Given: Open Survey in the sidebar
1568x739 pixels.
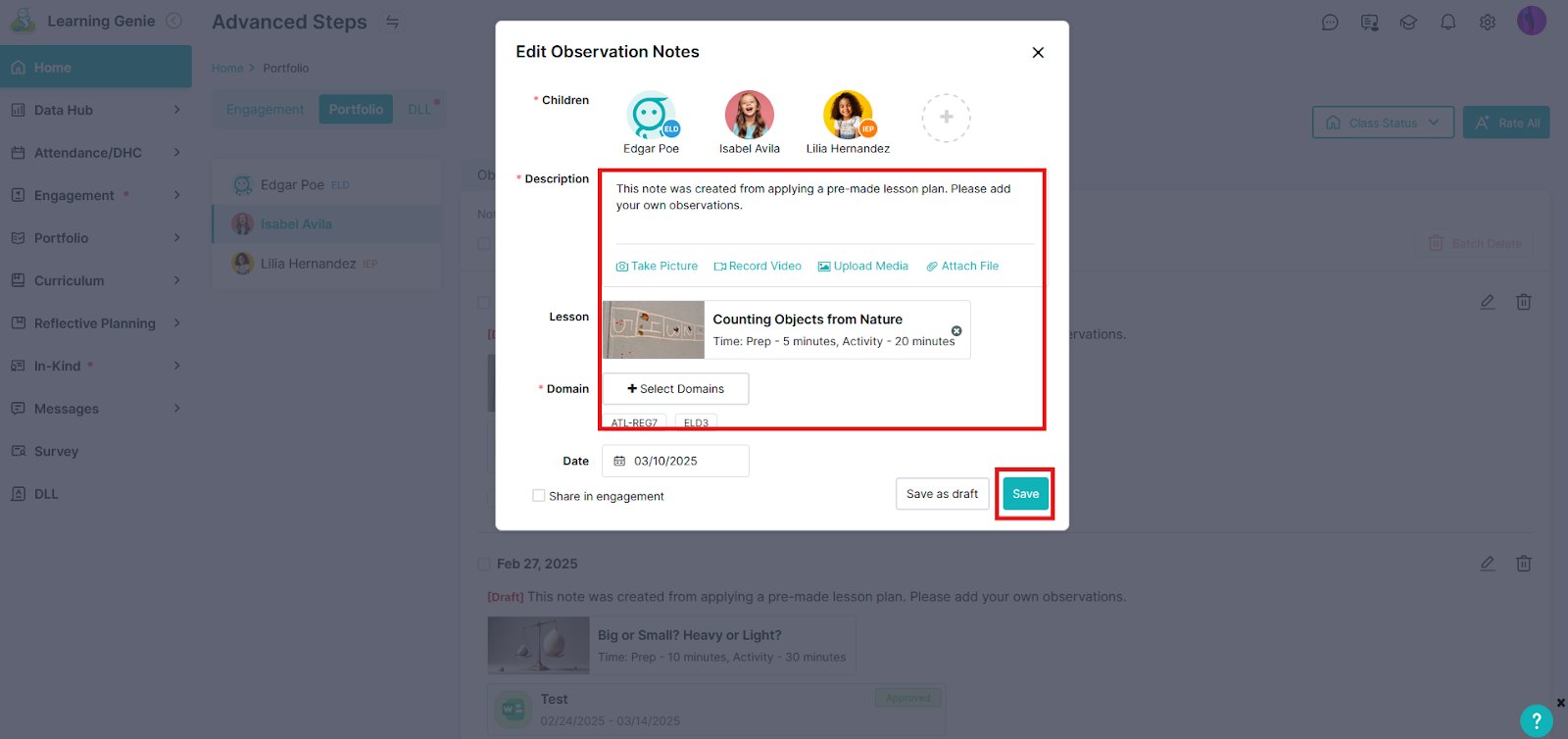Looking at the screenshot, I should [x=56, y=452].
